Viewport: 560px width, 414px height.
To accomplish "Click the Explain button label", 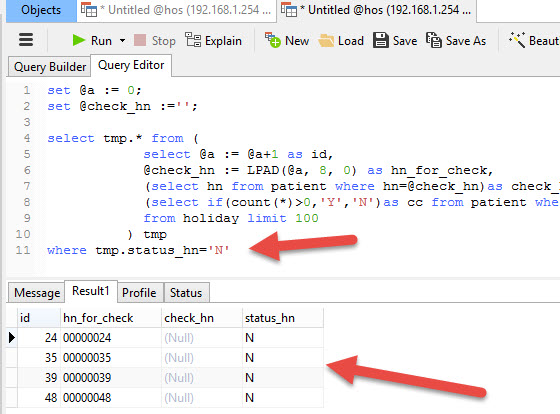I will tap(223, 41).
